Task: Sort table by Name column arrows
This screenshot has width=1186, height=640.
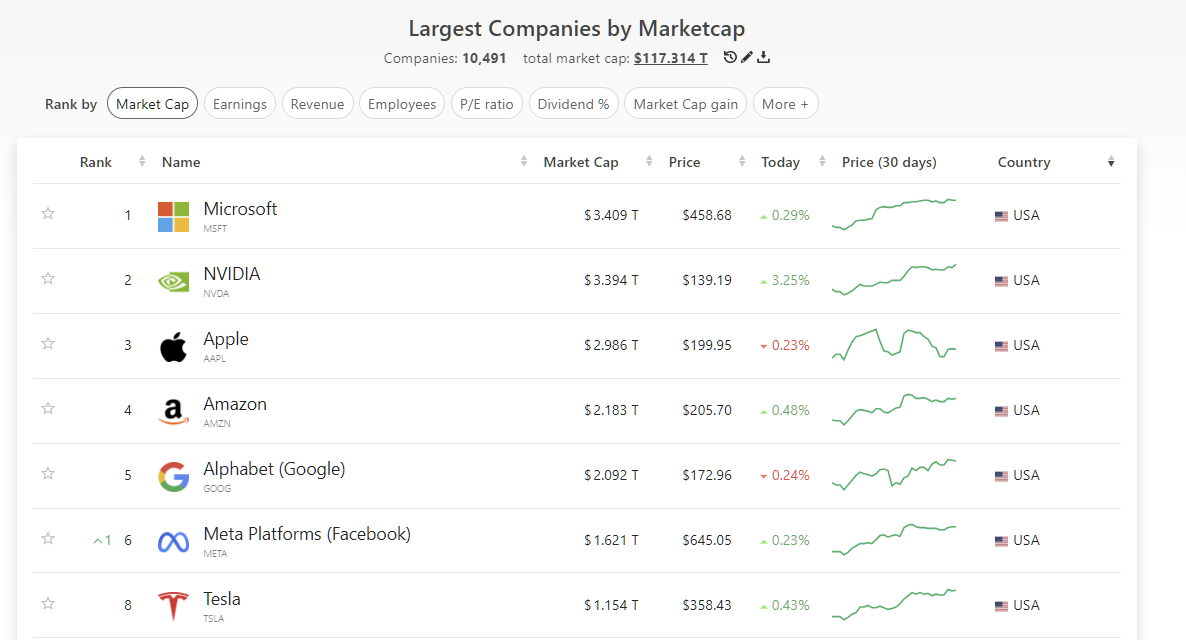Action: click(x=523, y=161)
